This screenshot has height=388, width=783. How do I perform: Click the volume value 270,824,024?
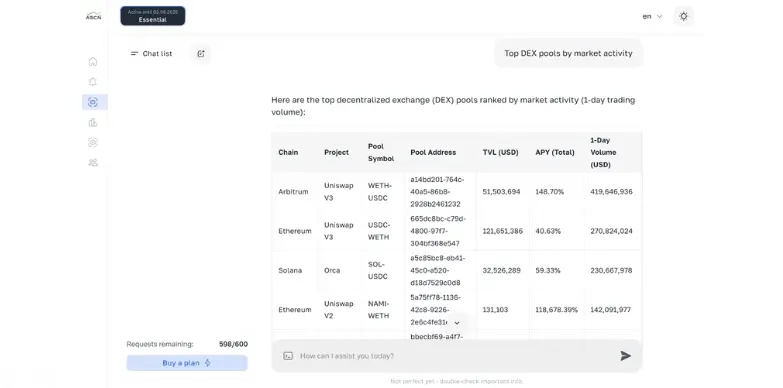point(611,231)
